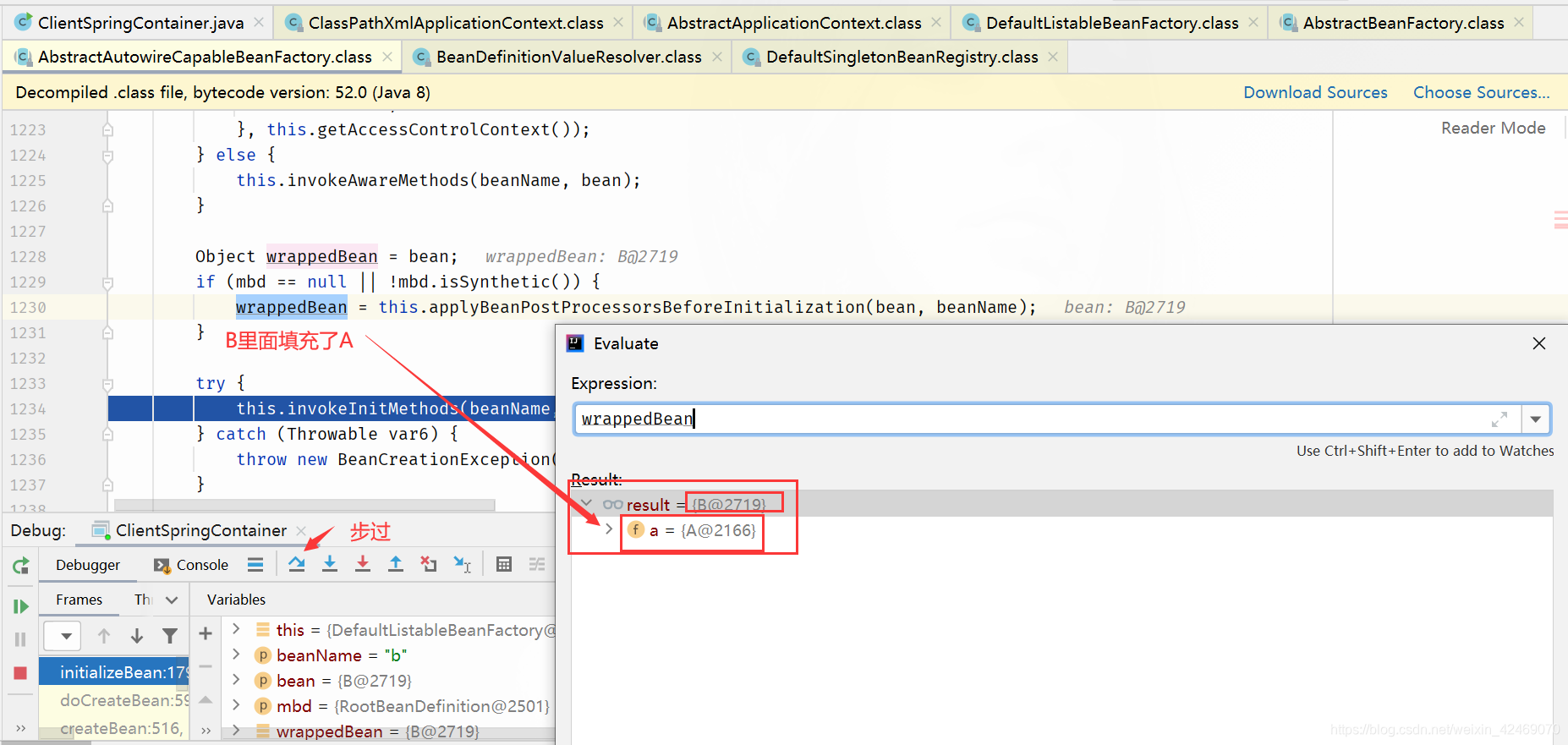1568x745 pixels.
Task: Remove watch with the minus icon
Action: pyautogui.click(x=206, y=666)
